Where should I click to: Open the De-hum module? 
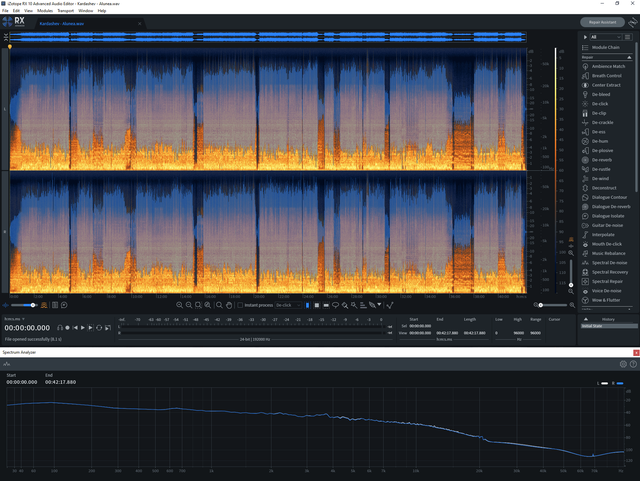(595, 141)
